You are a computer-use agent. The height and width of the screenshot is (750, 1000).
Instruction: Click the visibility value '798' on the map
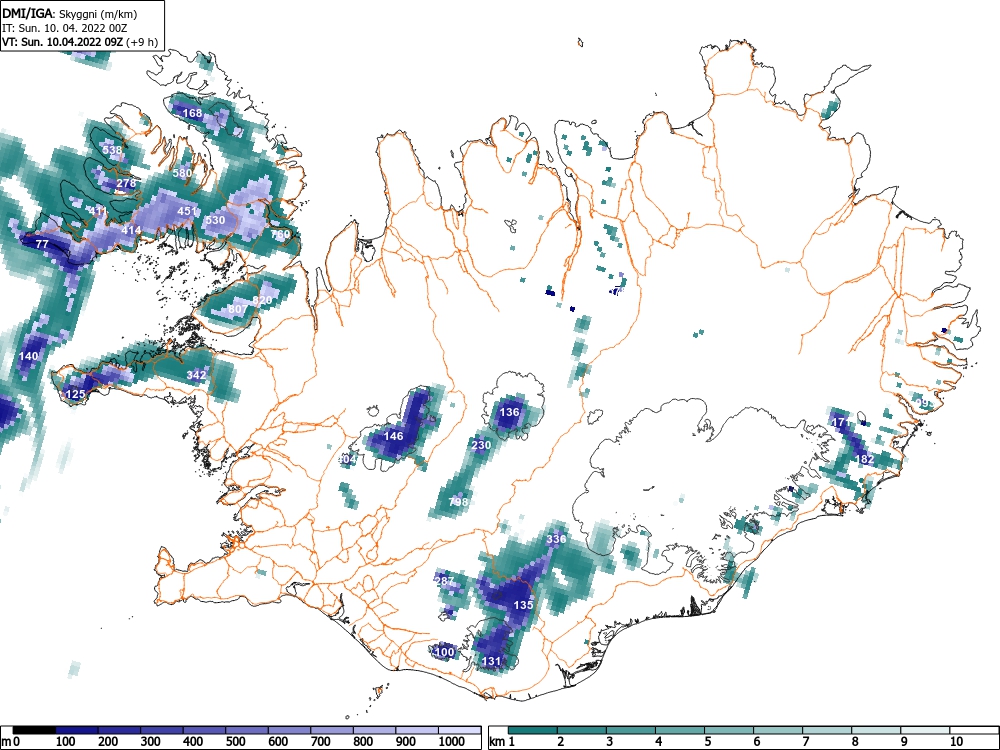tap(459, 502)
